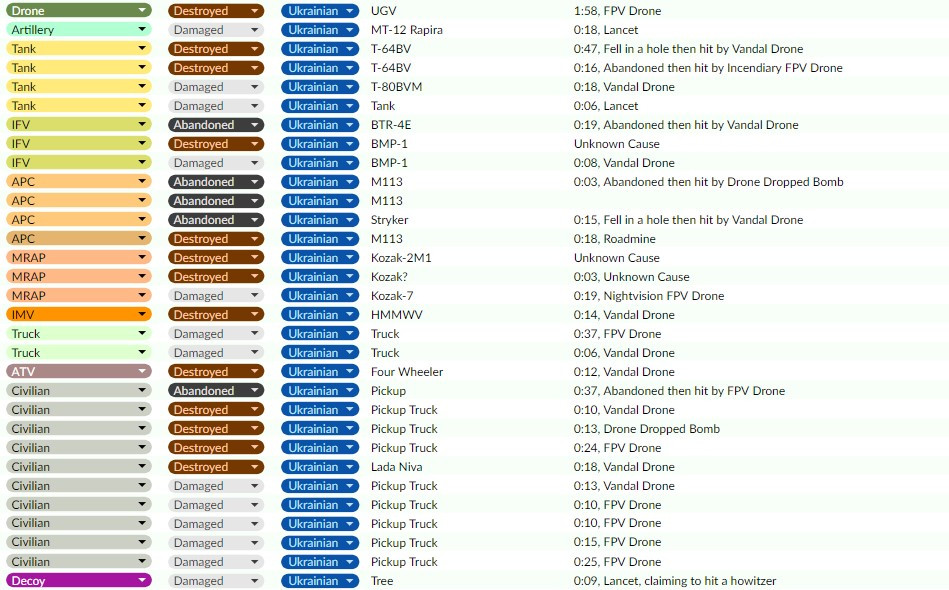Open the IMV type dropdown chip
The width and height of the screenshot is (949, 590).
coord(79,315)
